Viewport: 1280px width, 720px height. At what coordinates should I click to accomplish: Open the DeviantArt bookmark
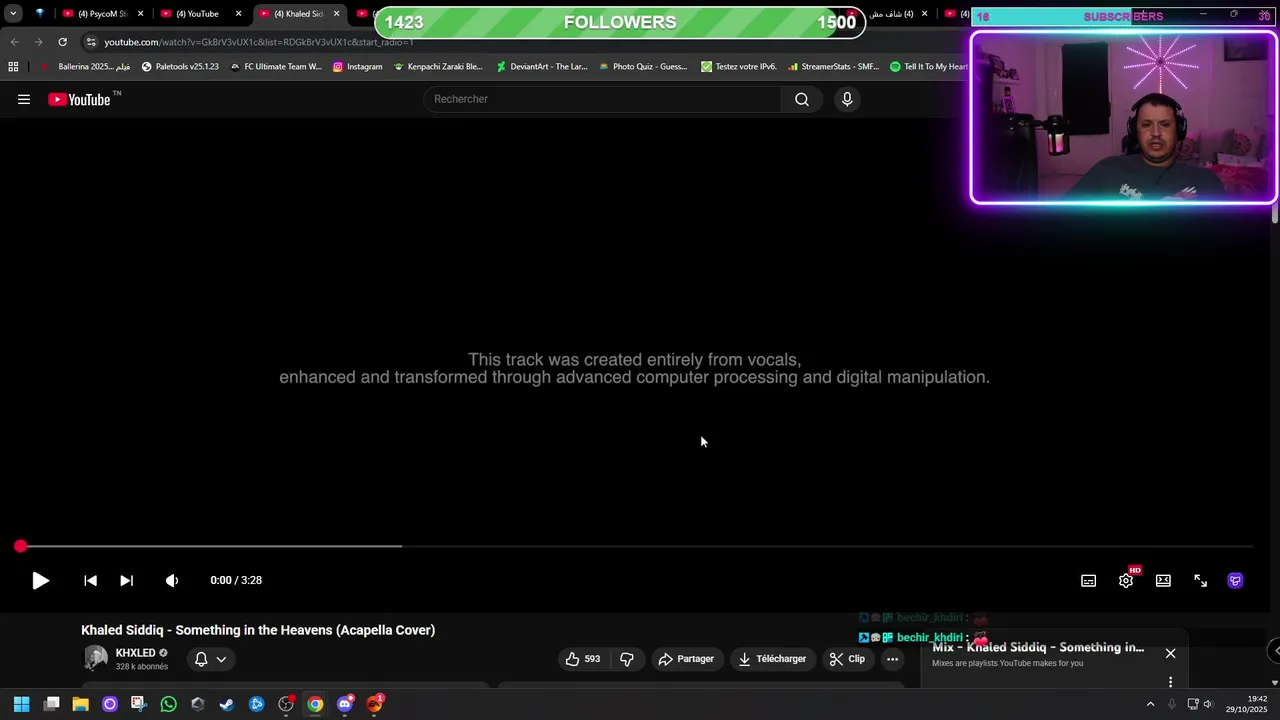click(542, 67)
